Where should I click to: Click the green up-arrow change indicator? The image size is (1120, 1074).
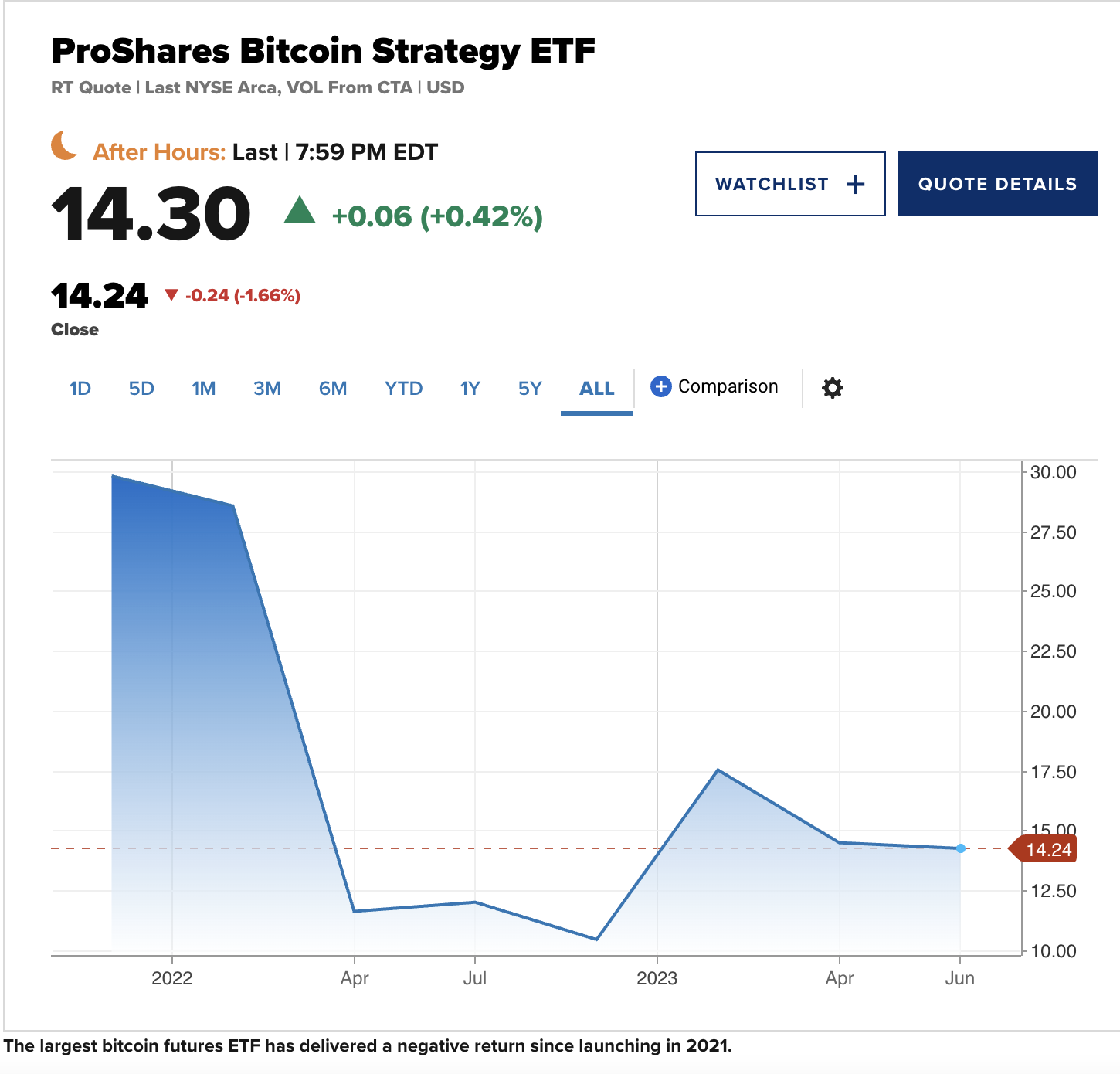click(300, 211)
